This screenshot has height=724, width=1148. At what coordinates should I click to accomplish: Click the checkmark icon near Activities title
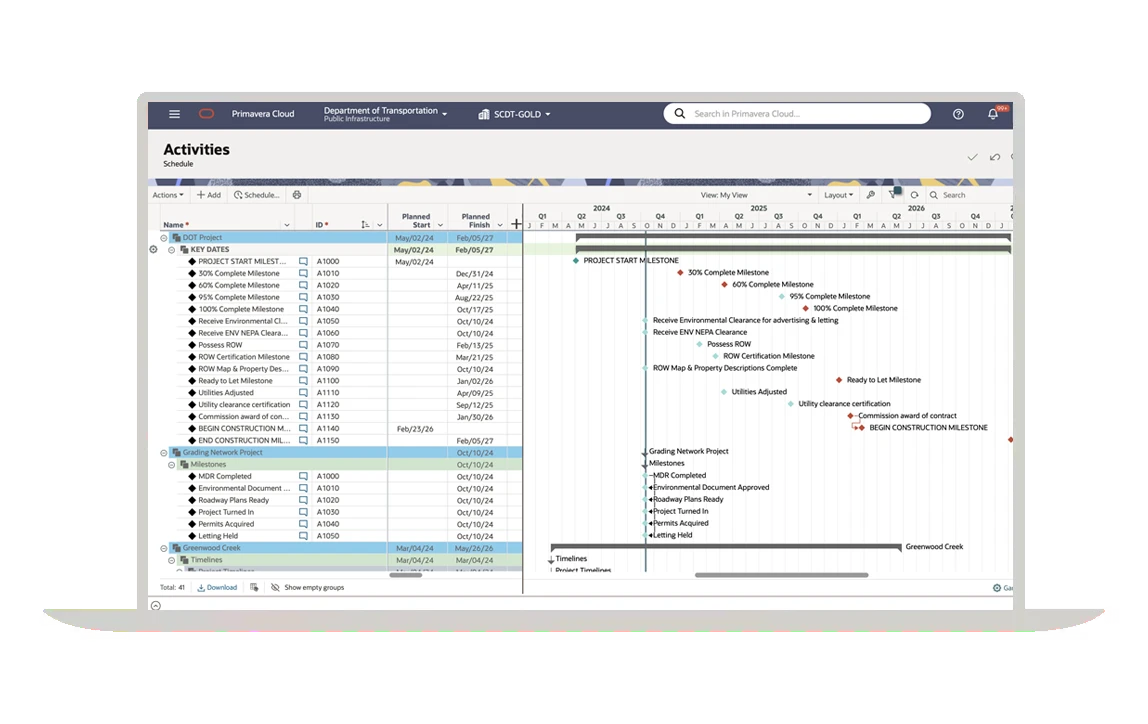[x=972, y=157]
